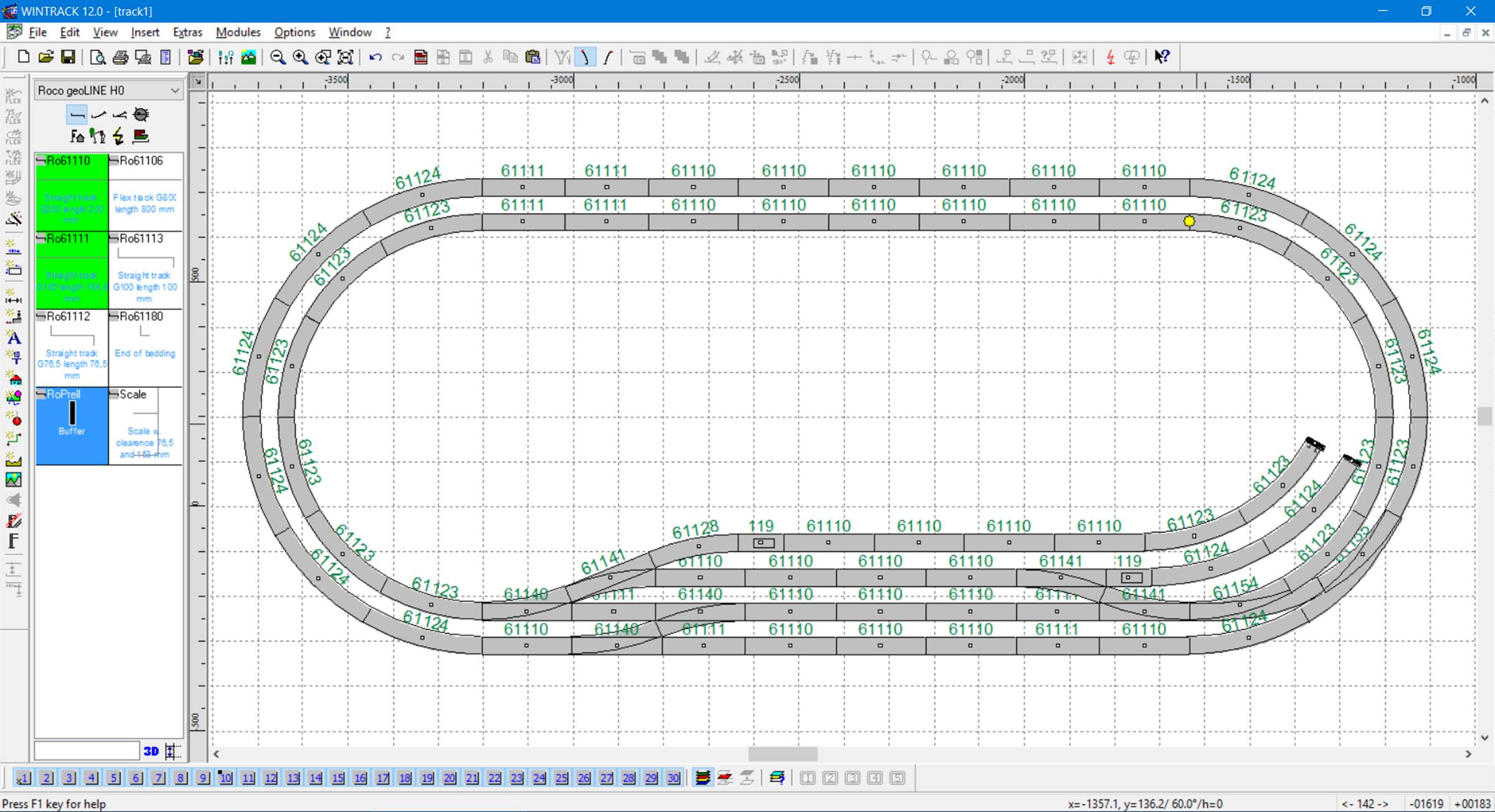Click the Save file toolbar icon
Viewport: 1495px width, 812px height.
(x=68, y=57)
